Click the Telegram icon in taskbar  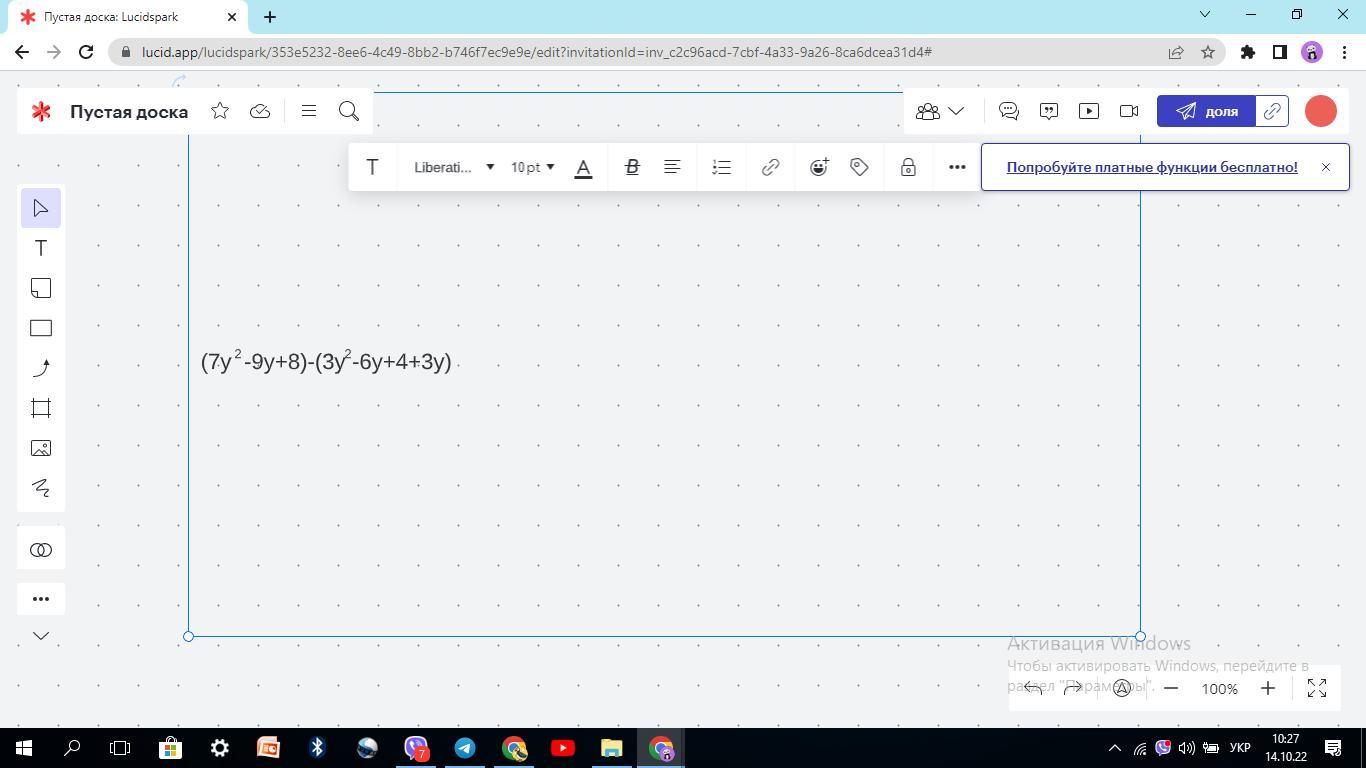465,748
